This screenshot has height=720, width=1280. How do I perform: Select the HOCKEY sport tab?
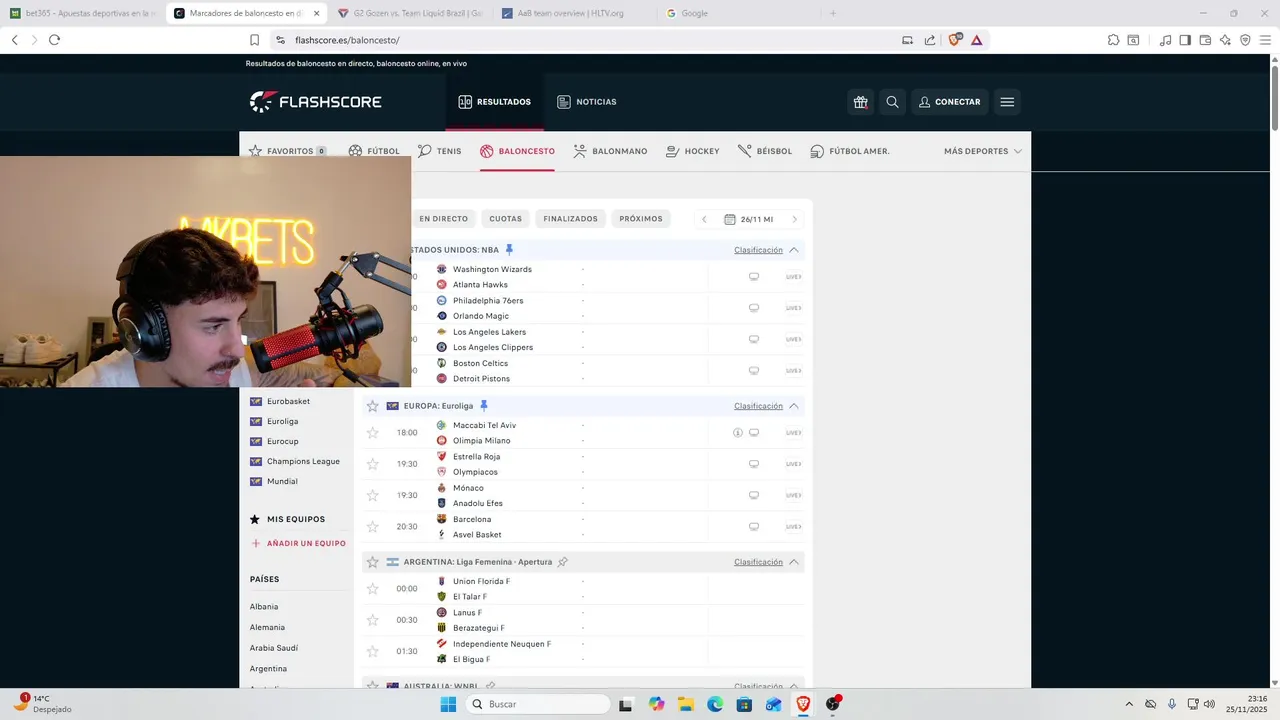click(692, 151)
